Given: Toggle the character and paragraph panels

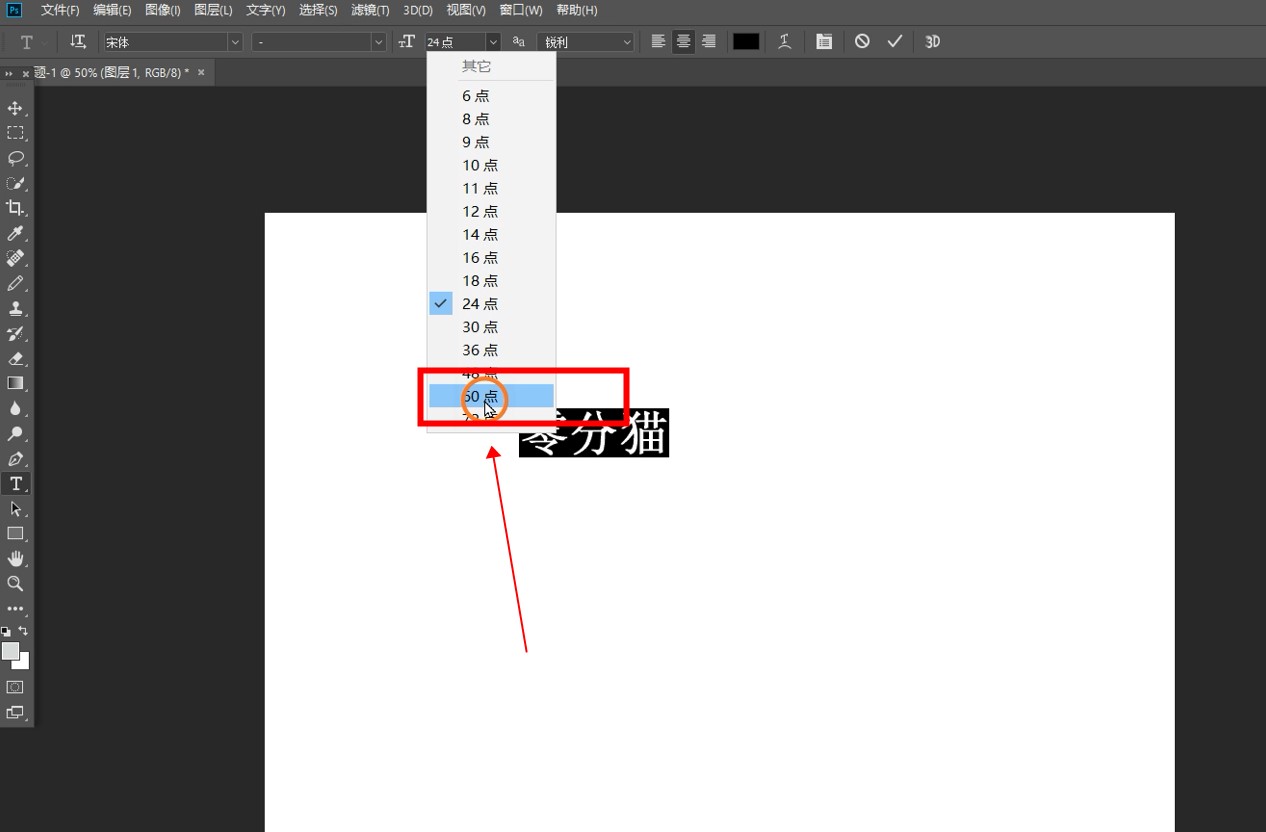Looking at the screenshot, I should [823, 42].
